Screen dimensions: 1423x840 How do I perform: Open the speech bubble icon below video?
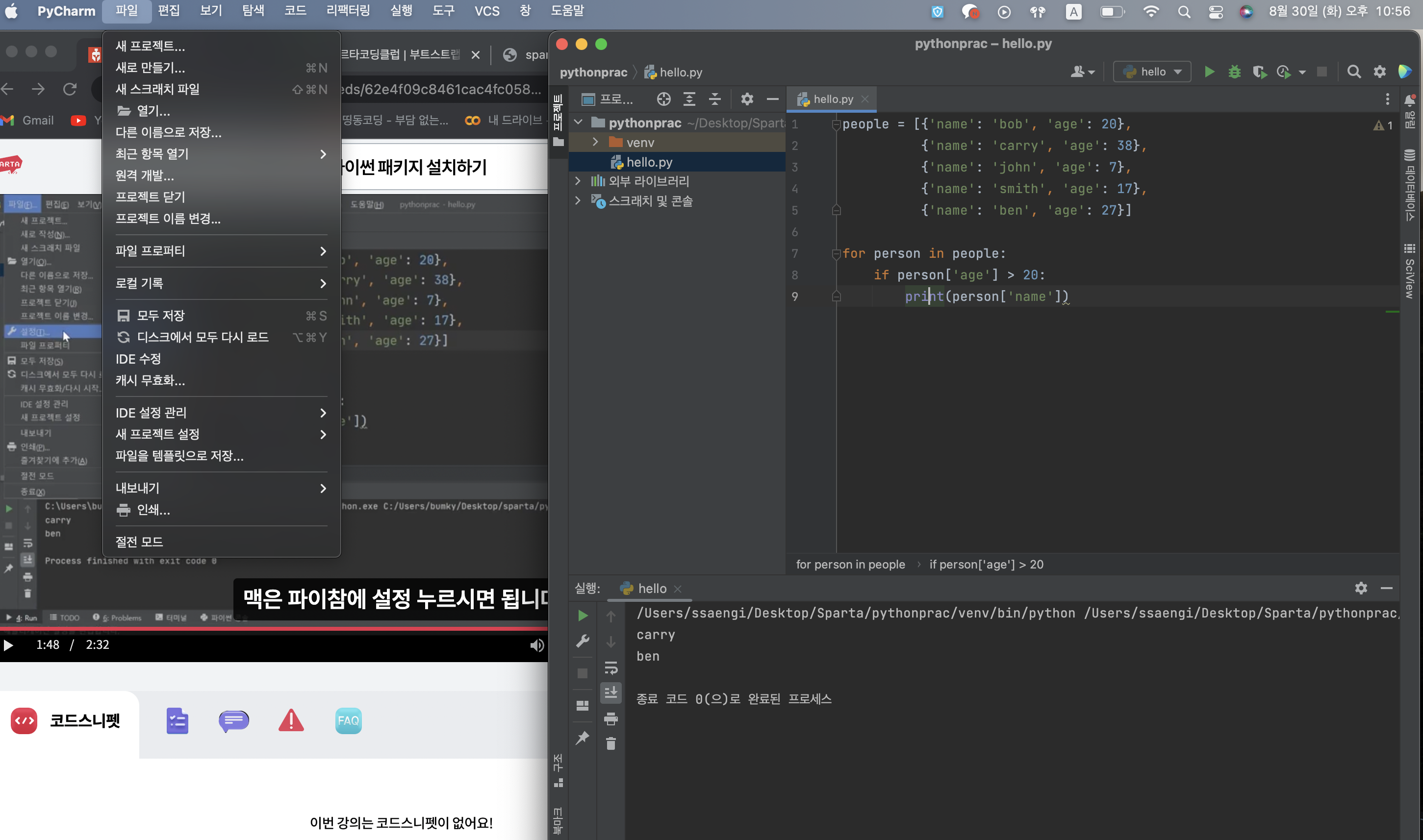click(x=234, y=720)
